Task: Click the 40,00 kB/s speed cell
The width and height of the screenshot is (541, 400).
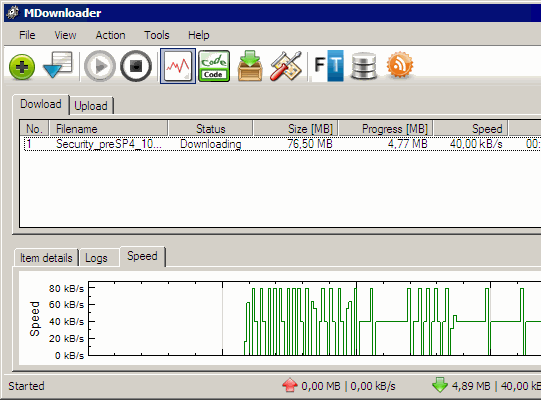Action: coord(476,144)
